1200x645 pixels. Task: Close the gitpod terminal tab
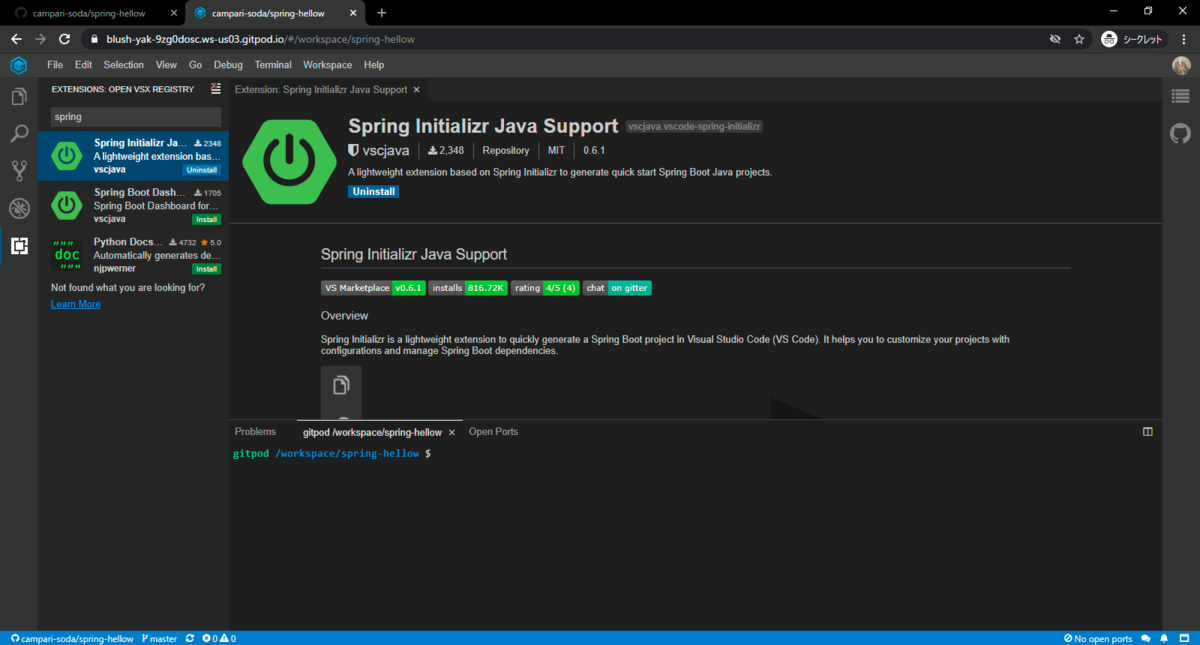click(452, 433)
